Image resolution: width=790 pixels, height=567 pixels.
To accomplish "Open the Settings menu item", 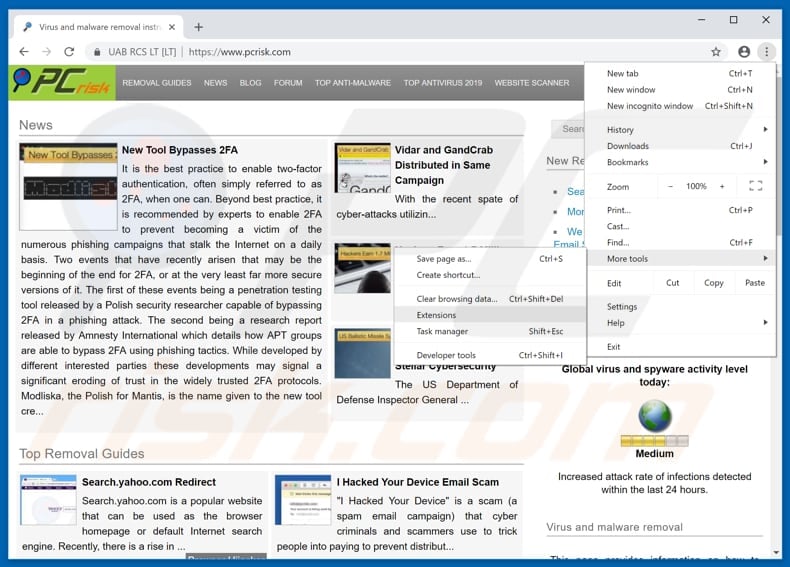I will 622,307.
